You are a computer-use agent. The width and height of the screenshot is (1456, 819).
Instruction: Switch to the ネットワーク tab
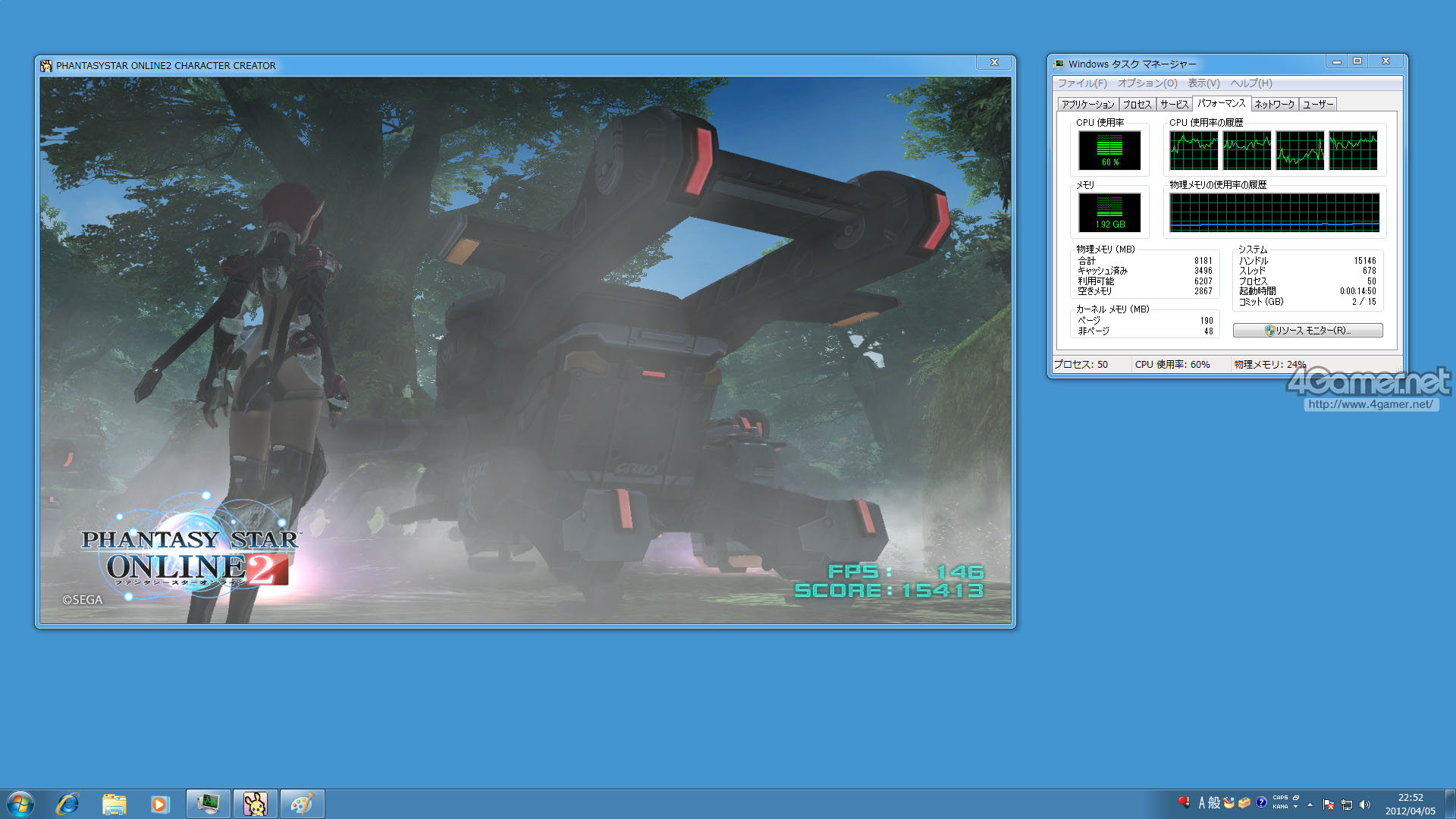point(1274,105)
